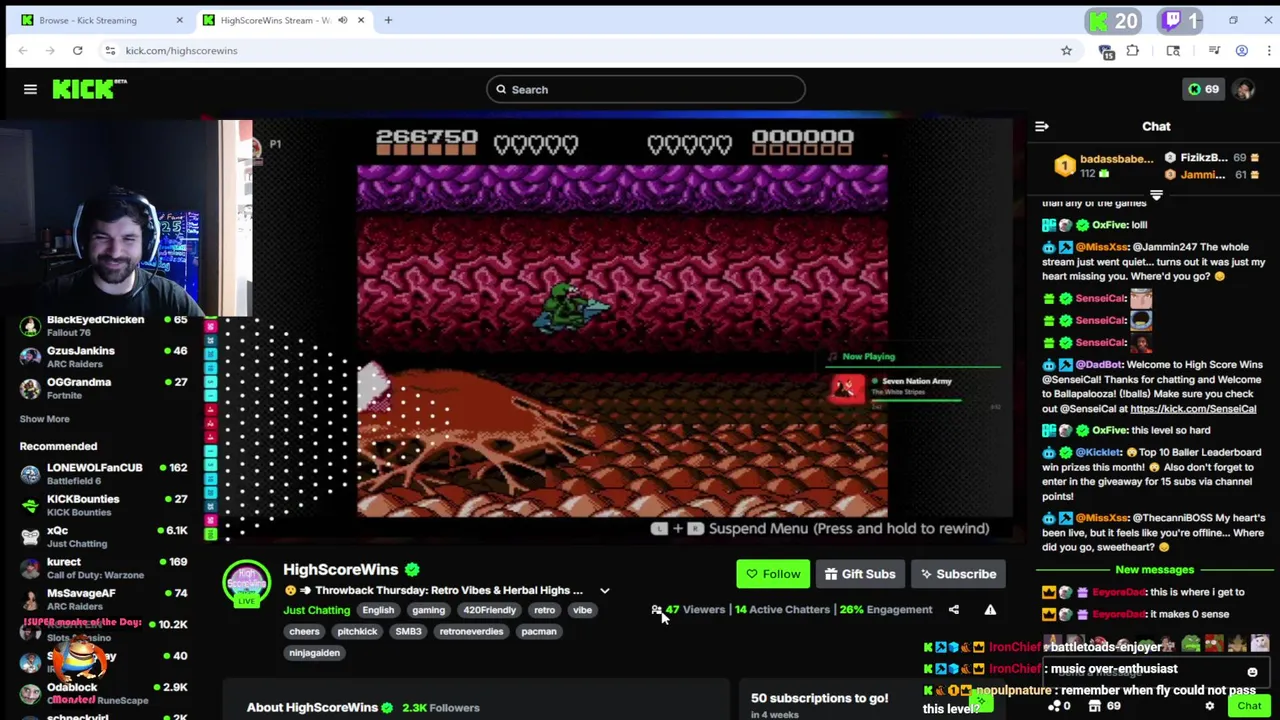
Task: Click the retroneverdies tag
Action: [471, 631]
